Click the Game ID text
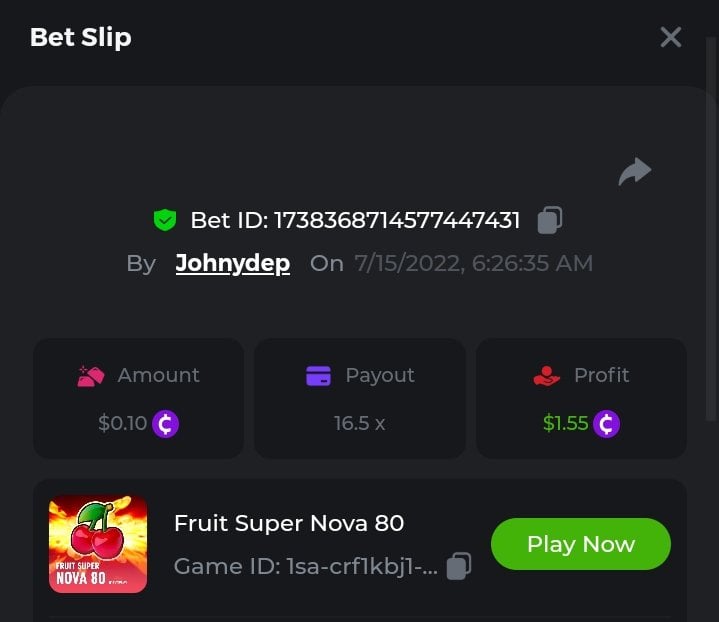This screenshot has width=719, height=622. (305, 566)
